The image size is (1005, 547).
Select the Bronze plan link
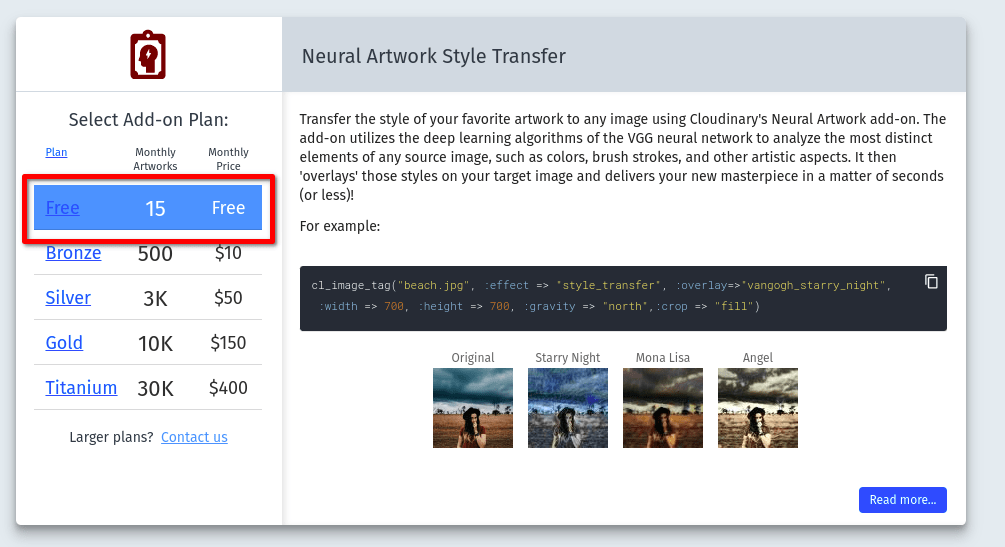coord(73,253)
